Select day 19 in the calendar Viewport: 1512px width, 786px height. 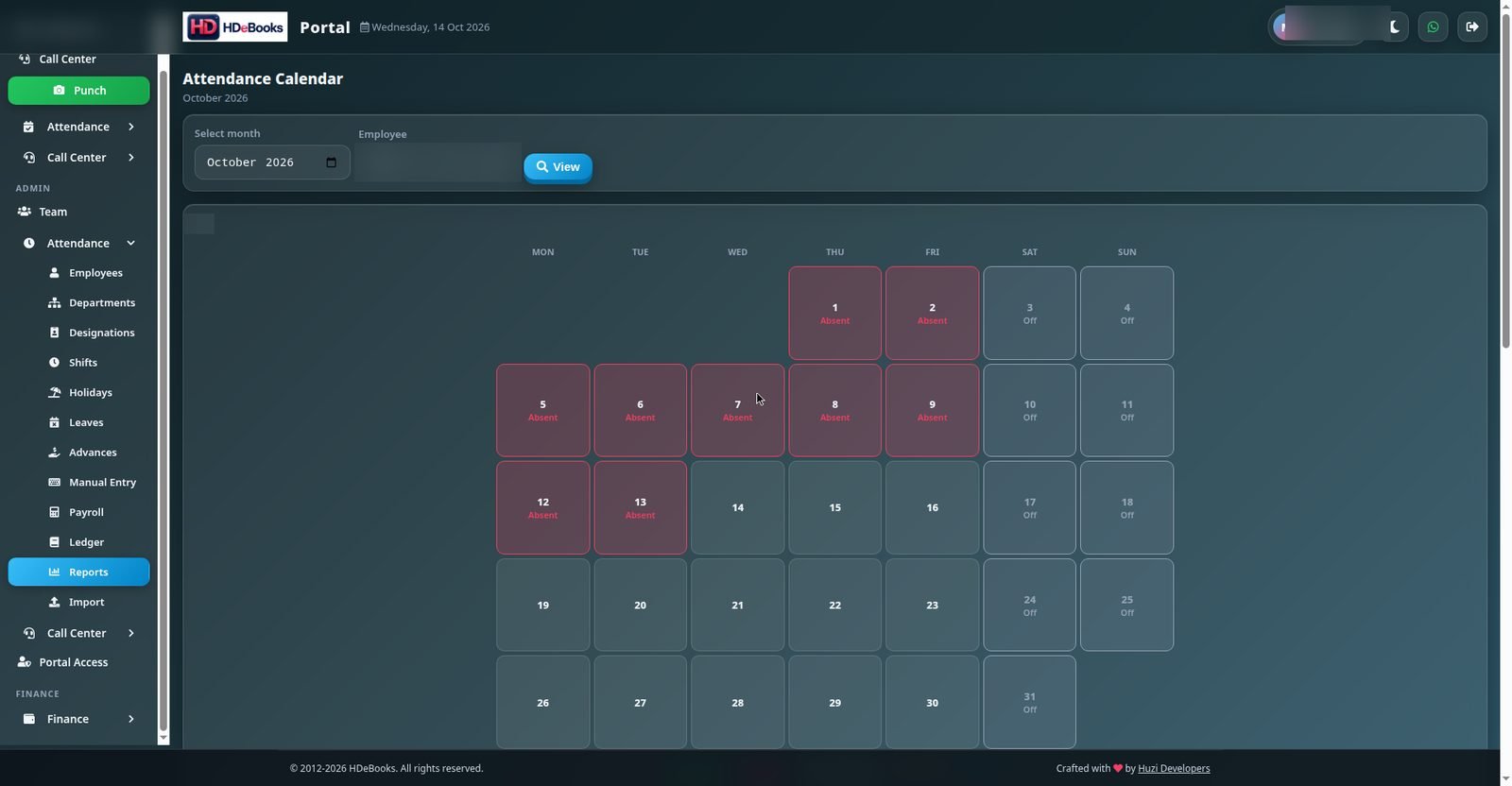coord(543,606)
